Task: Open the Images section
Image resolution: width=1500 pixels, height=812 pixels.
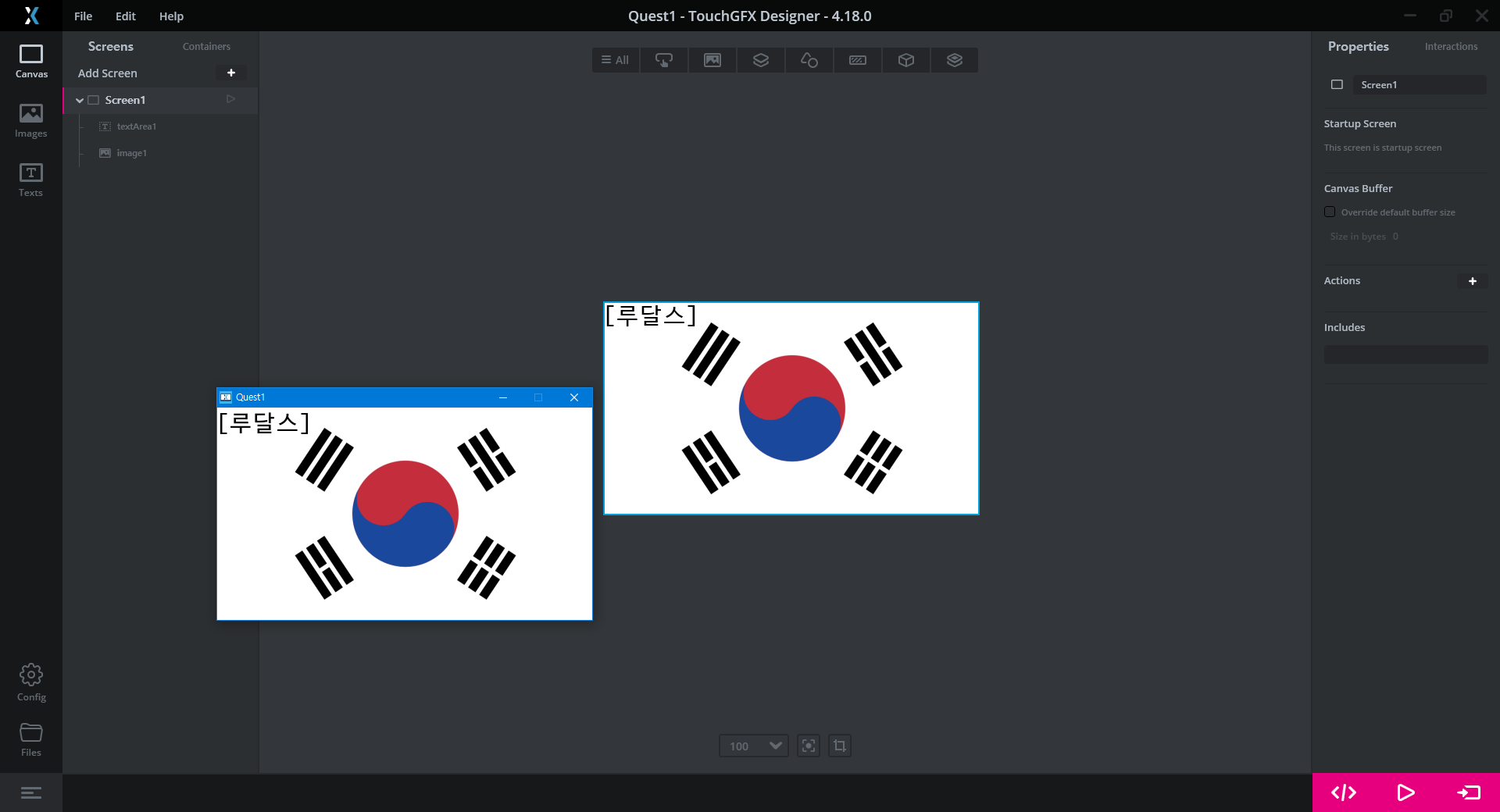Action: [x=31, y=121]
